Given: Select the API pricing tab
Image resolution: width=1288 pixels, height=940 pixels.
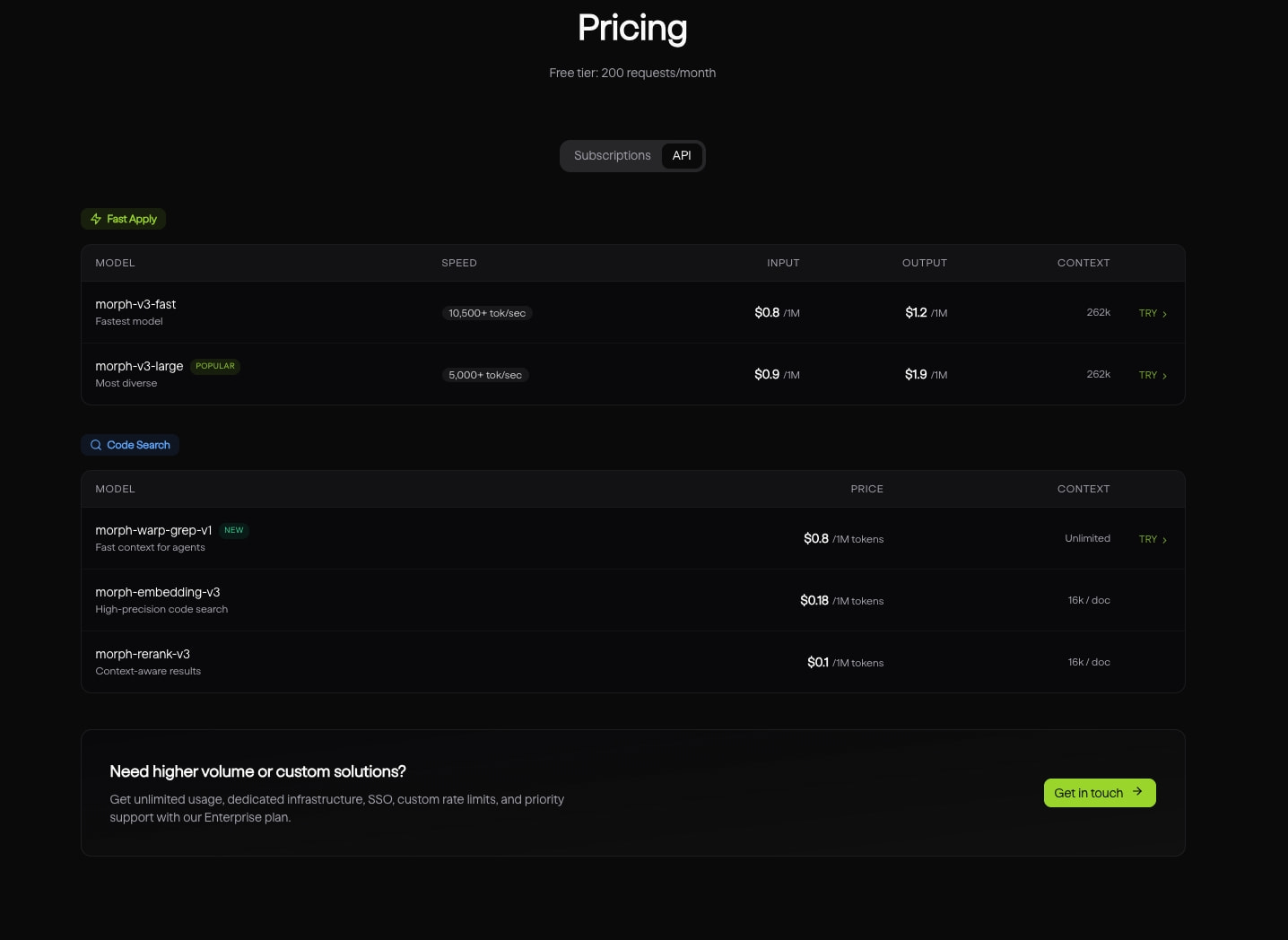Looking at the screenshot, I should 682,155.
